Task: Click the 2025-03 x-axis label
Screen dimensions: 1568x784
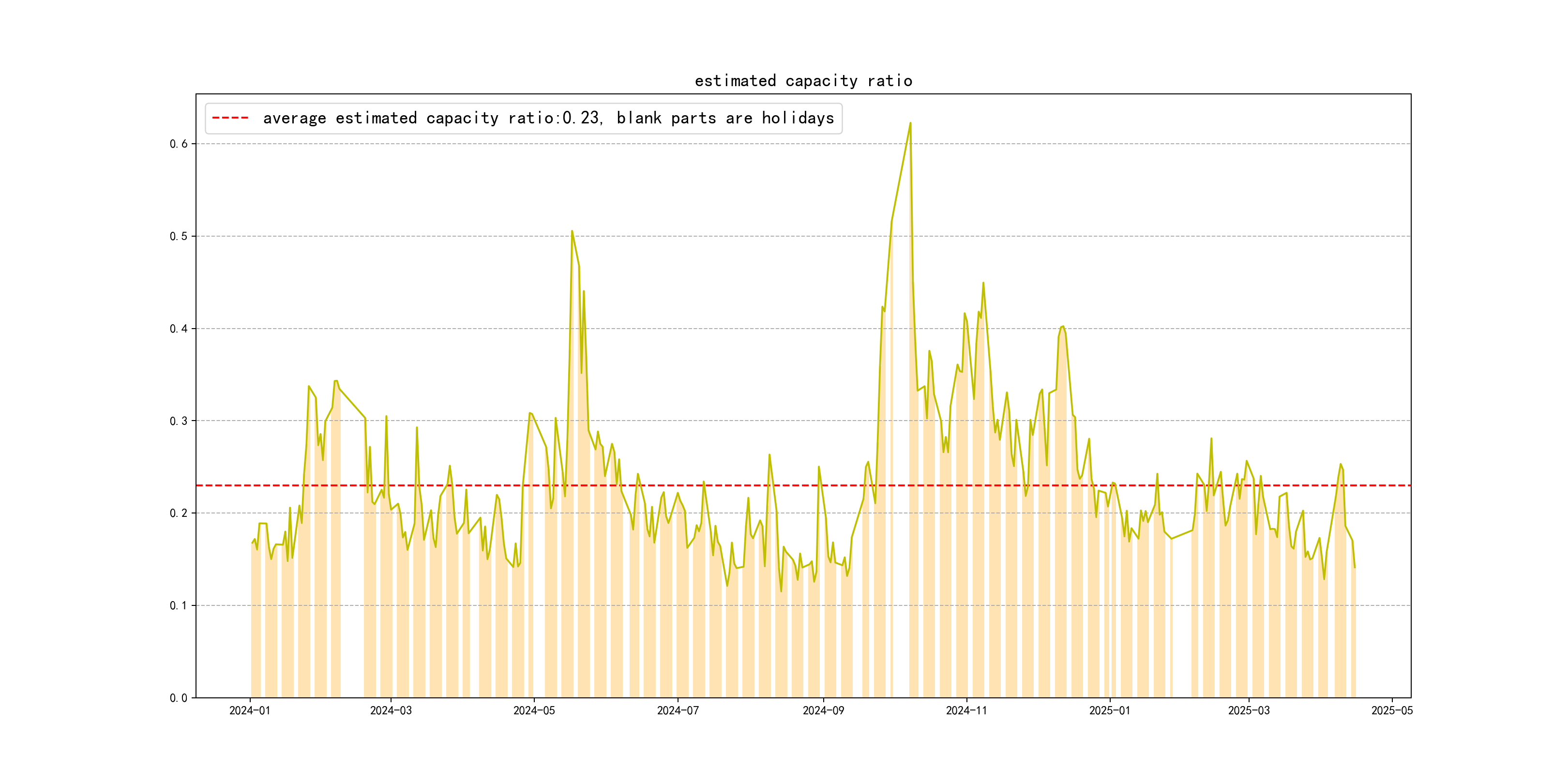Action: (1249, 710)
